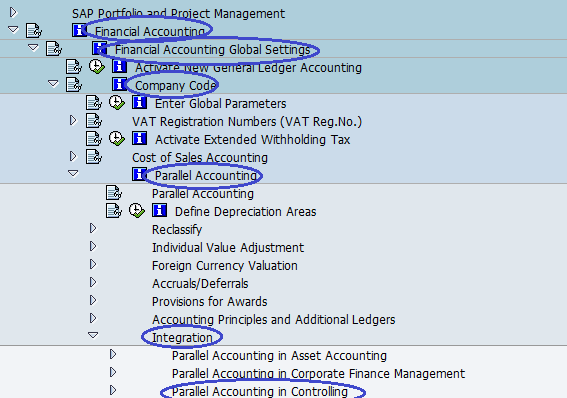The width and height of the screenshot is (567, 398).
Task: Execute activity icon for Define Depreciation Areas
Action: [x=137, y=211]
